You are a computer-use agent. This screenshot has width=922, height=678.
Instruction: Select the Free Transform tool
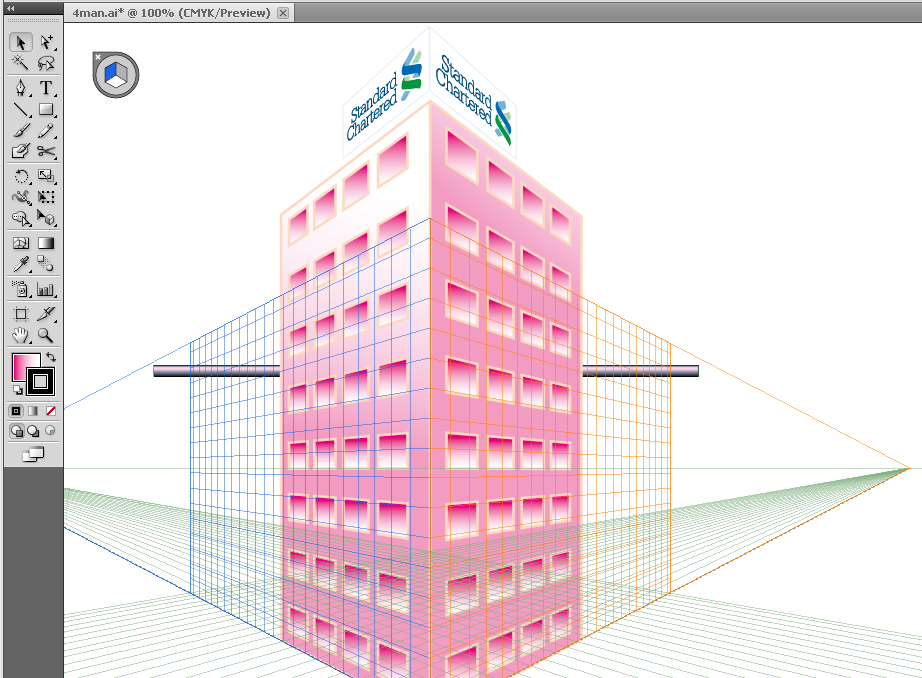(x=46, y=197)
